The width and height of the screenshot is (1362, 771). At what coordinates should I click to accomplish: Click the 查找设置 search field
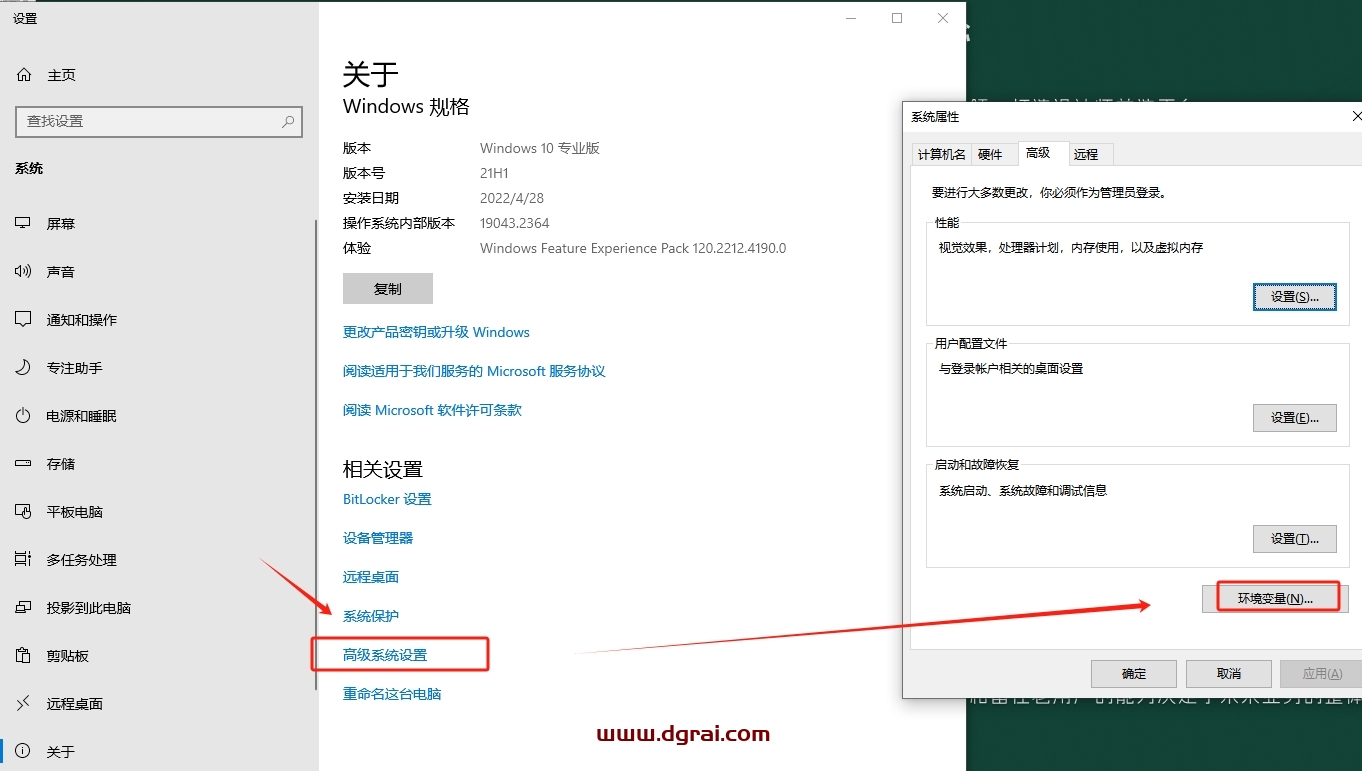159,121
